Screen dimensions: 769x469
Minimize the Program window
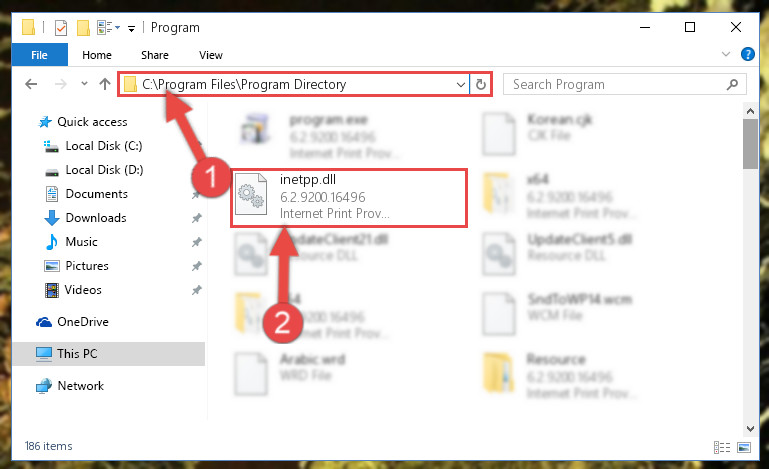point(645,27)
